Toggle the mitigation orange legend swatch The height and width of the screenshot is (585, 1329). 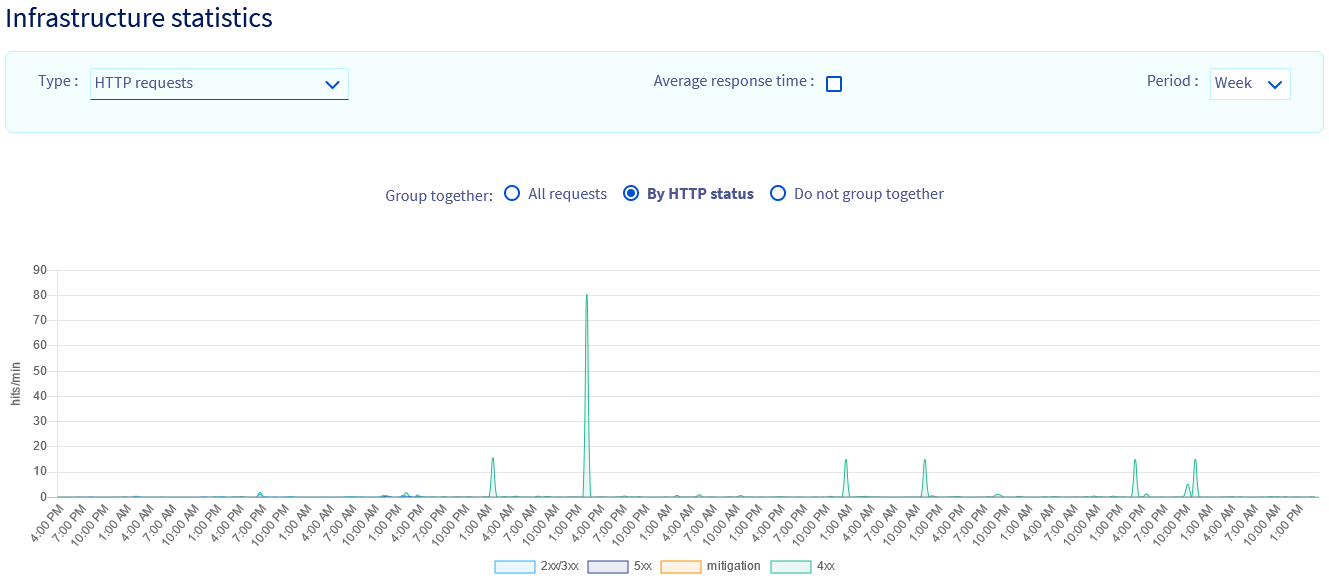[x=681, y=567]
